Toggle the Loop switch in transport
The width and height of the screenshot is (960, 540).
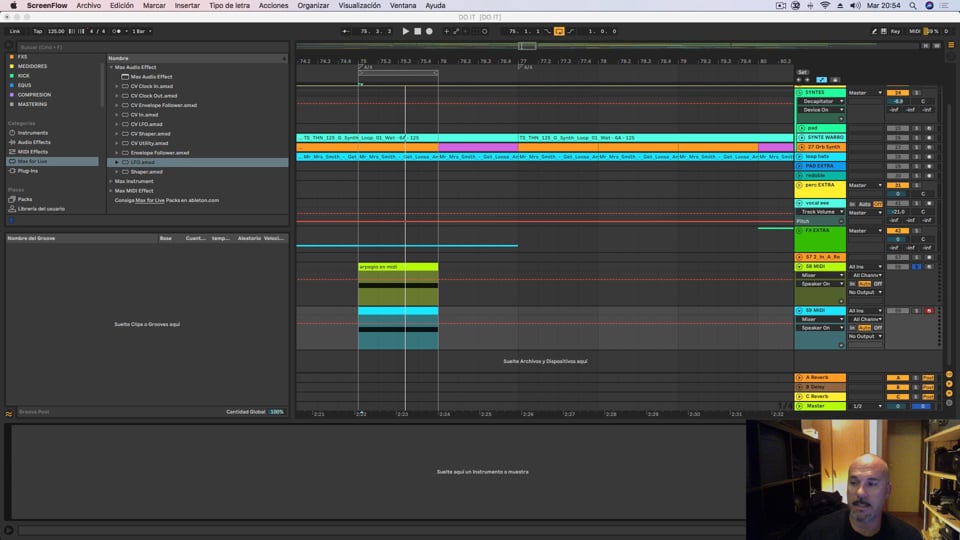pos(559,31)
